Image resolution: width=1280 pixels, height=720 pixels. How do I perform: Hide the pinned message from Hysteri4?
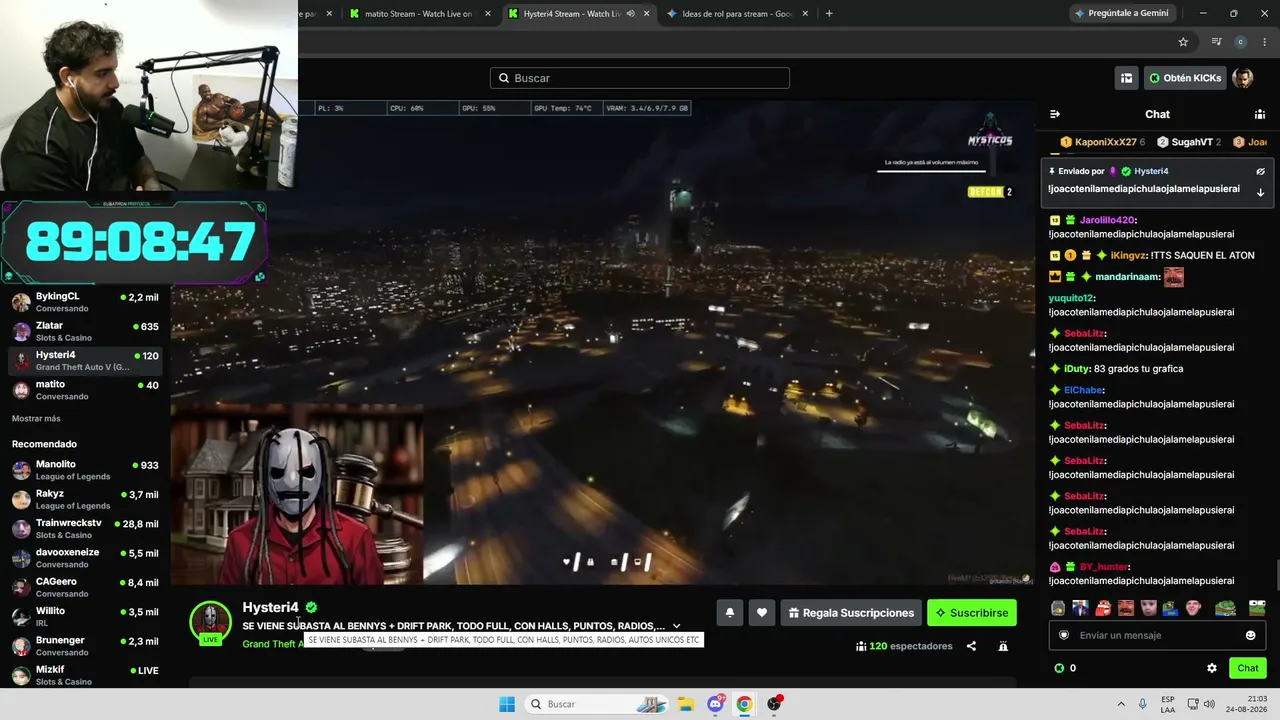pos(1261,171)
